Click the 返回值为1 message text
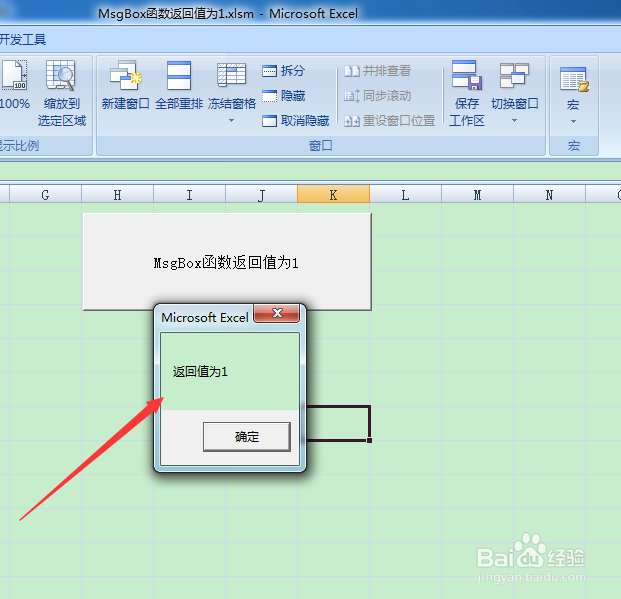This screenshot has width=621, height=599. (200, 372)
